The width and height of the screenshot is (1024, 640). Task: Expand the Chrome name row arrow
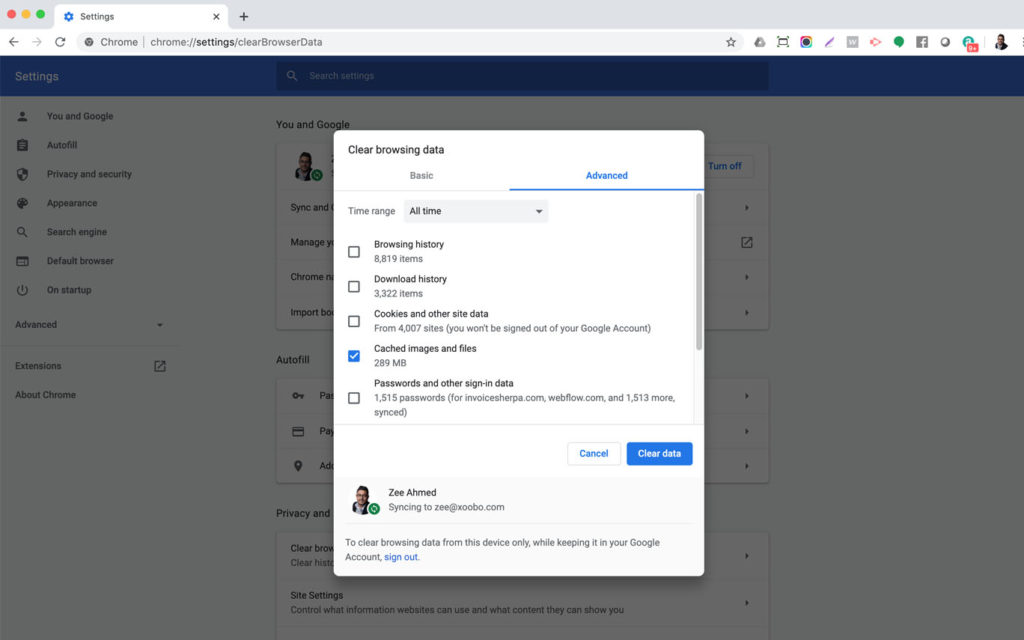tap(746, 277)
